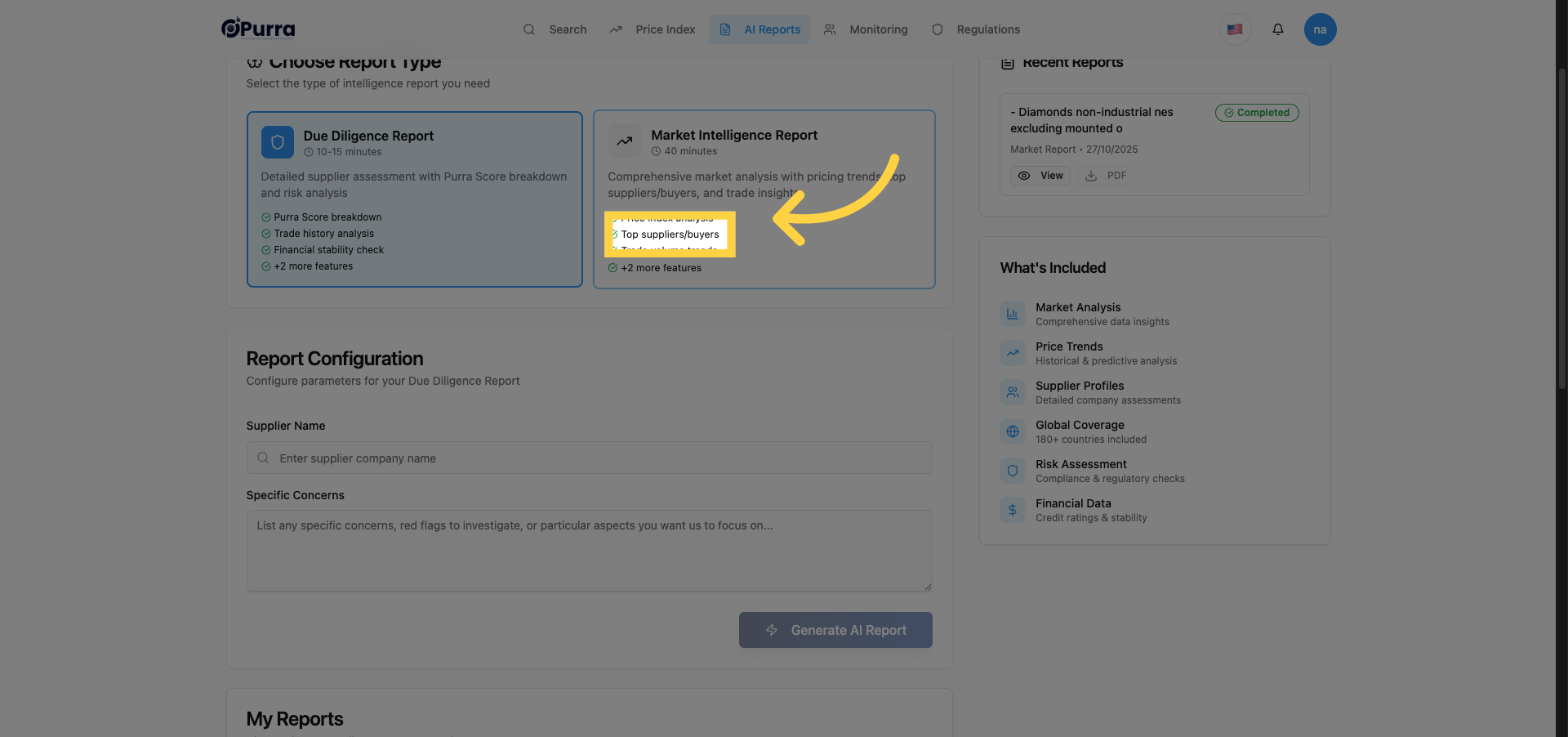The image size is (1568, 737).
Task: Click the Financial Data dollar icon
Action: tap(1013, 510)
